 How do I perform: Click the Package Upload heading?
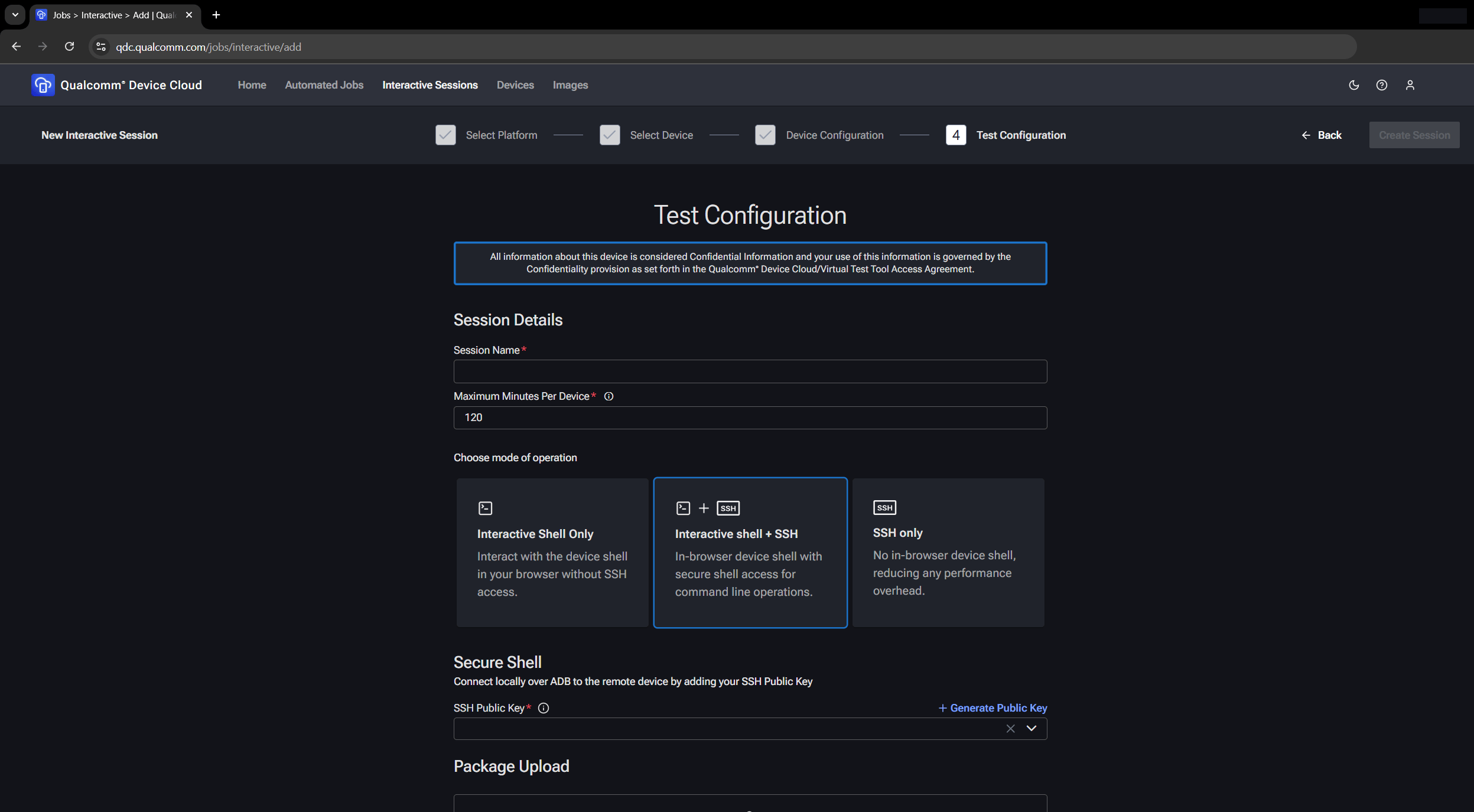(511, 767)
